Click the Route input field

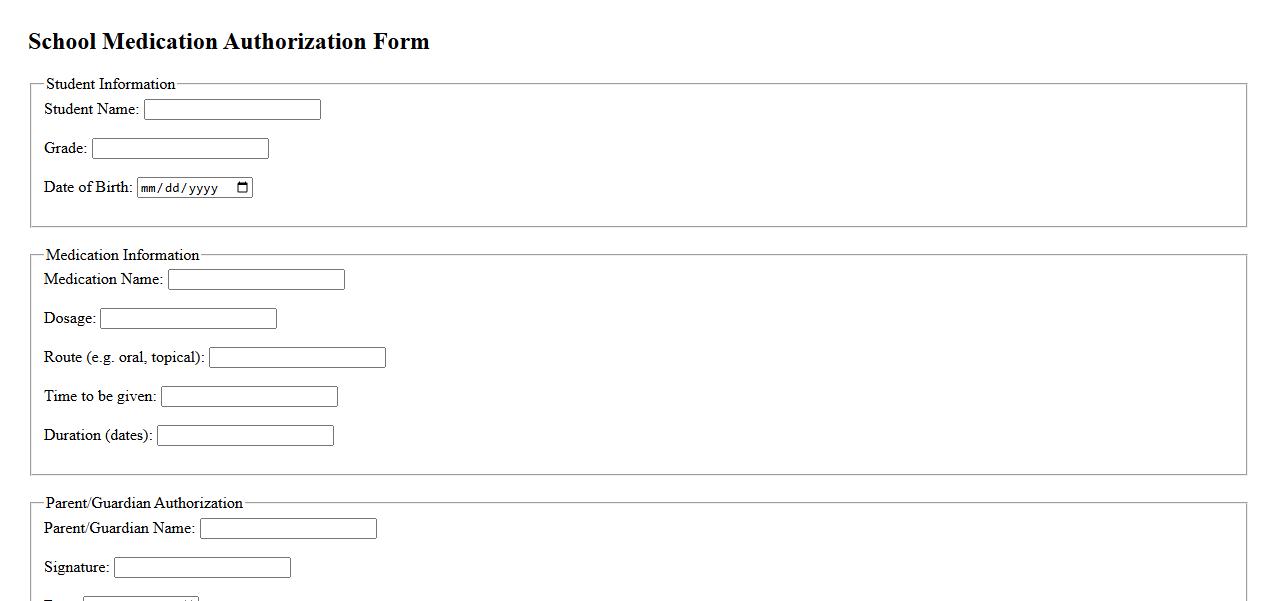[297, 358]
